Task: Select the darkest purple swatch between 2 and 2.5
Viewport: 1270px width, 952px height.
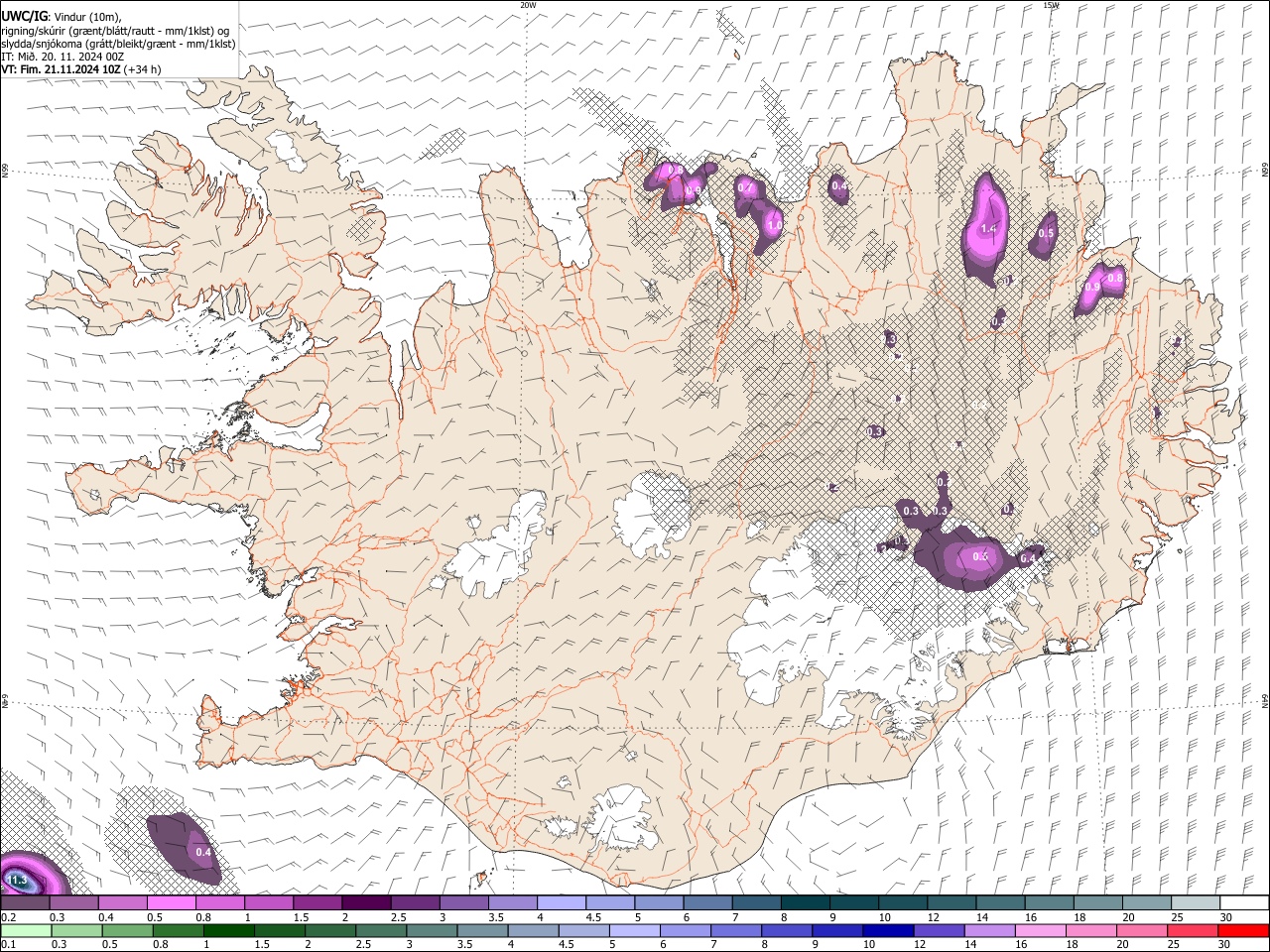Action: tap(365, 903)
